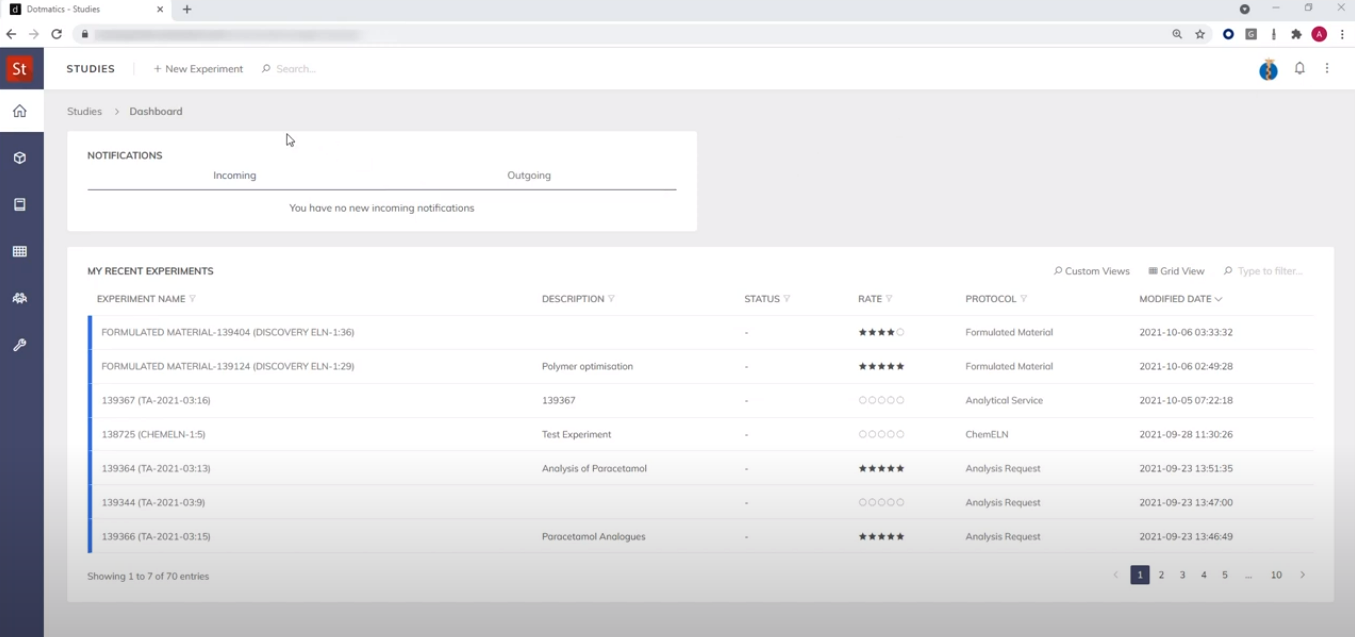Select the Incoming notifications tab

coord(234,175)
